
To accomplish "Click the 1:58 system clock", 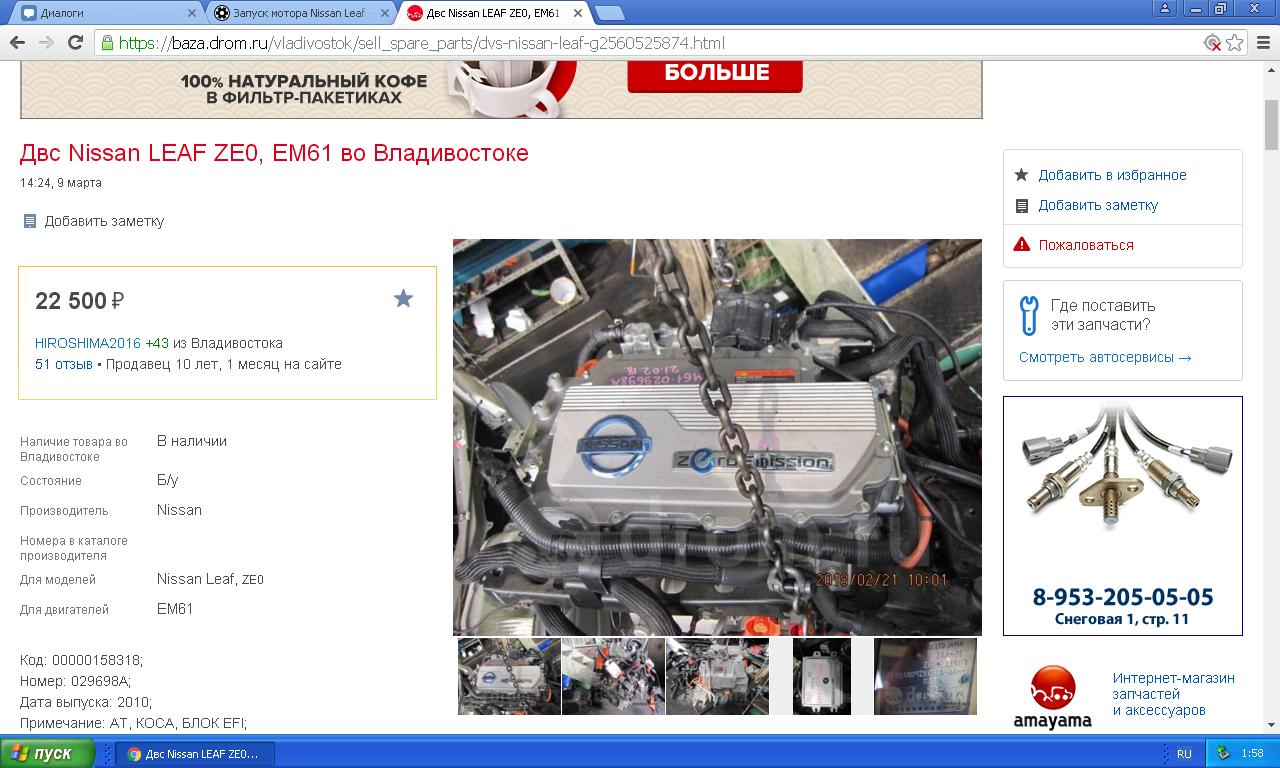I will pos(1252,754).
